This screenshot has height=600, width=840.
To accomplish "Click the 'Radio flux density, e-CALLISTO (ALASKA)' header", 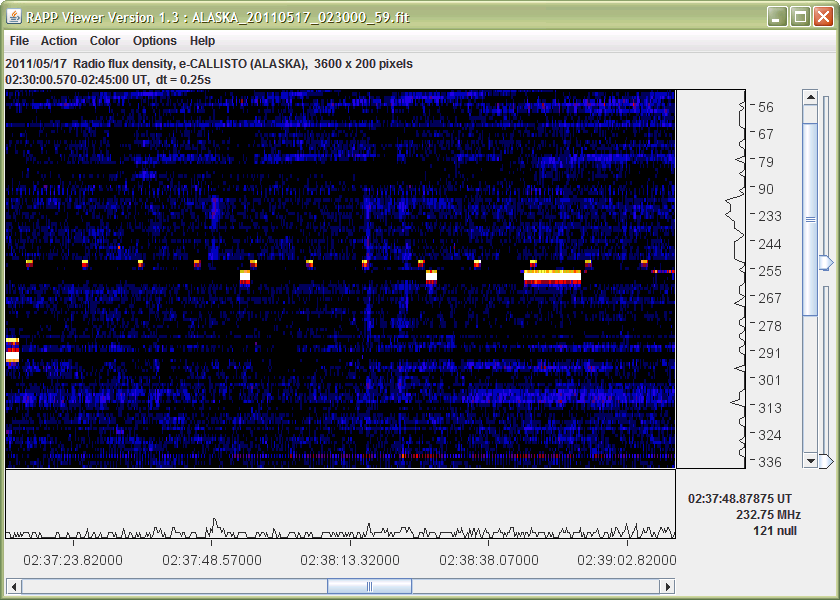I will (190, 64).
